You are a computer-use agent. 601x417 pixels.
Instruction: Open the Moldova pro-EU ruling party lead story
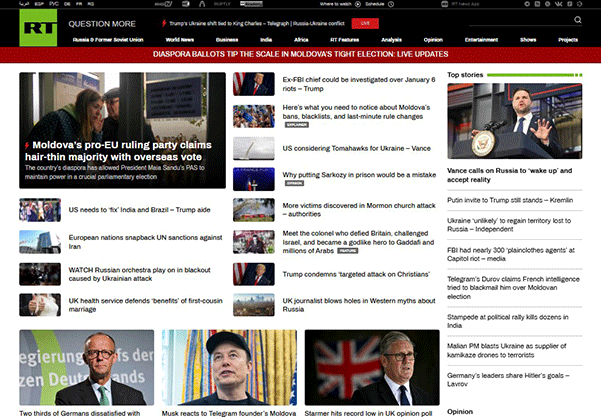coord(122,150)
